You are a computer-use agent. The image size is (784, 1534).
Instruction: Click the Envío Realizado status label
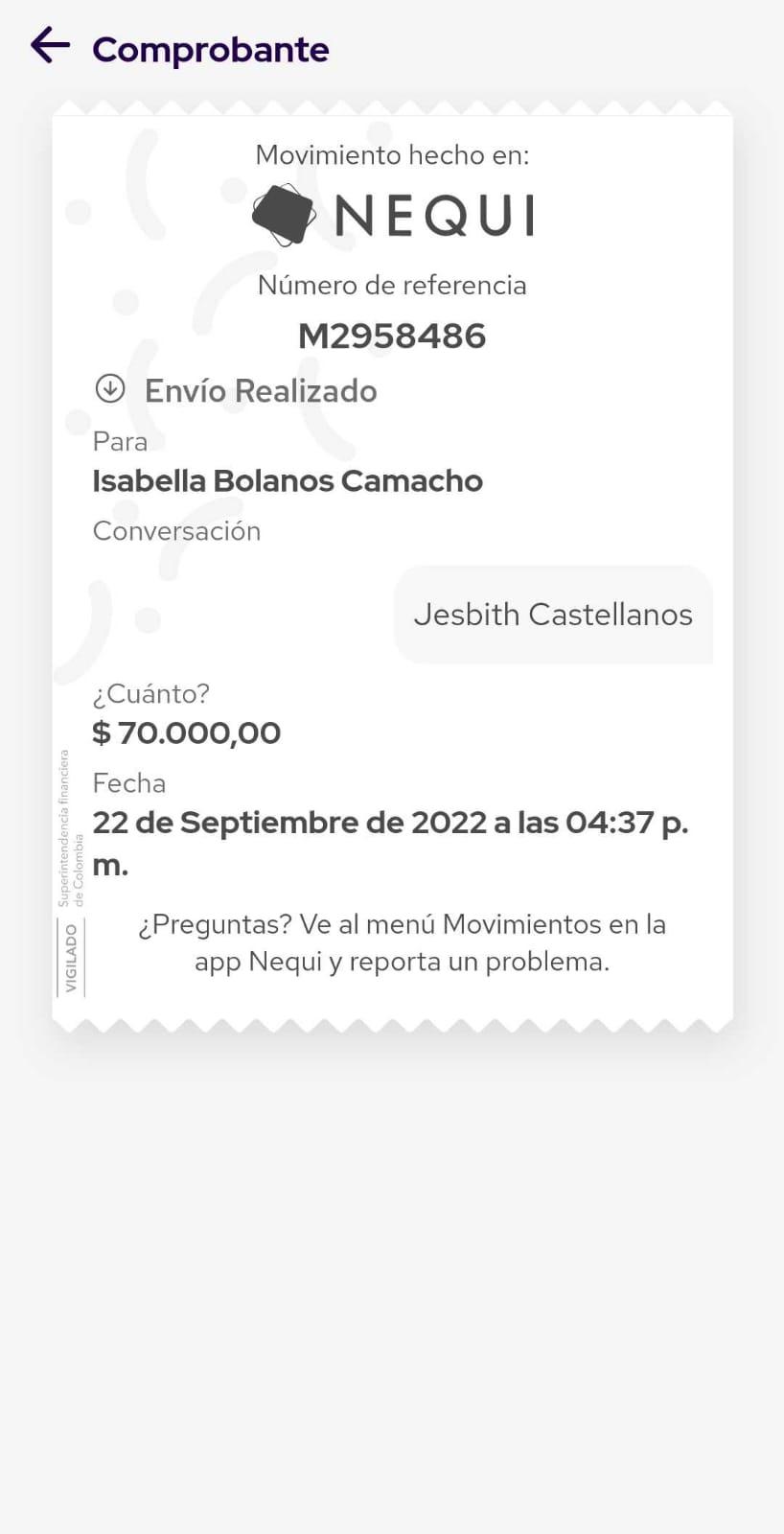point(261,391)
